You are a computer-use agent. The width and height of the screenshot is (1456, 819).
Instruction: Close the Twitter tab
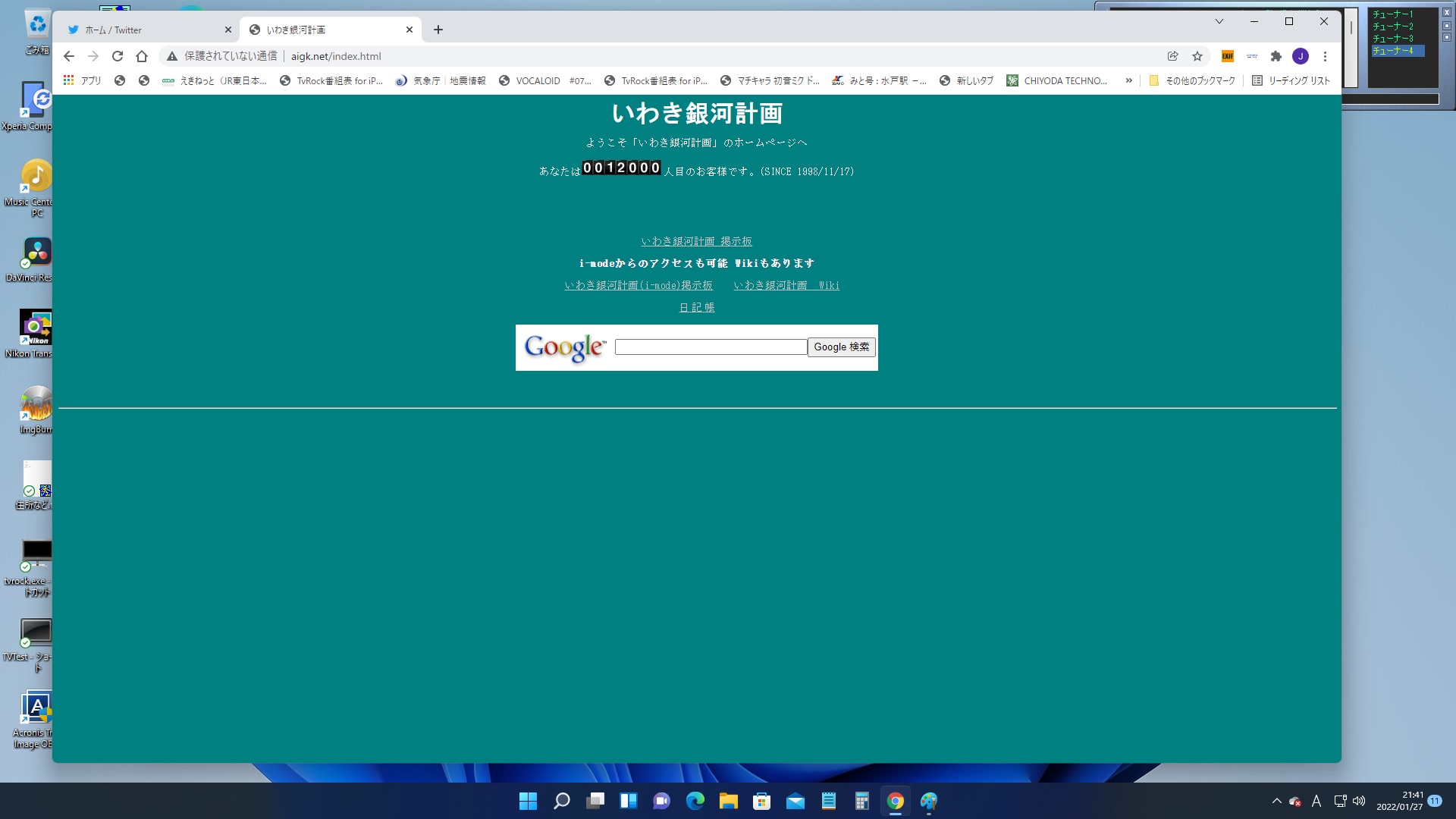pos(228,30)
